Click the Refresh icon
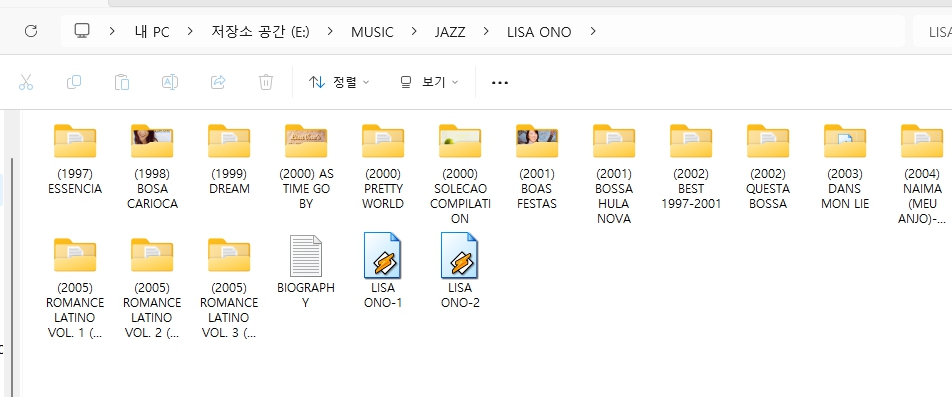 click(x=31, y=32)
